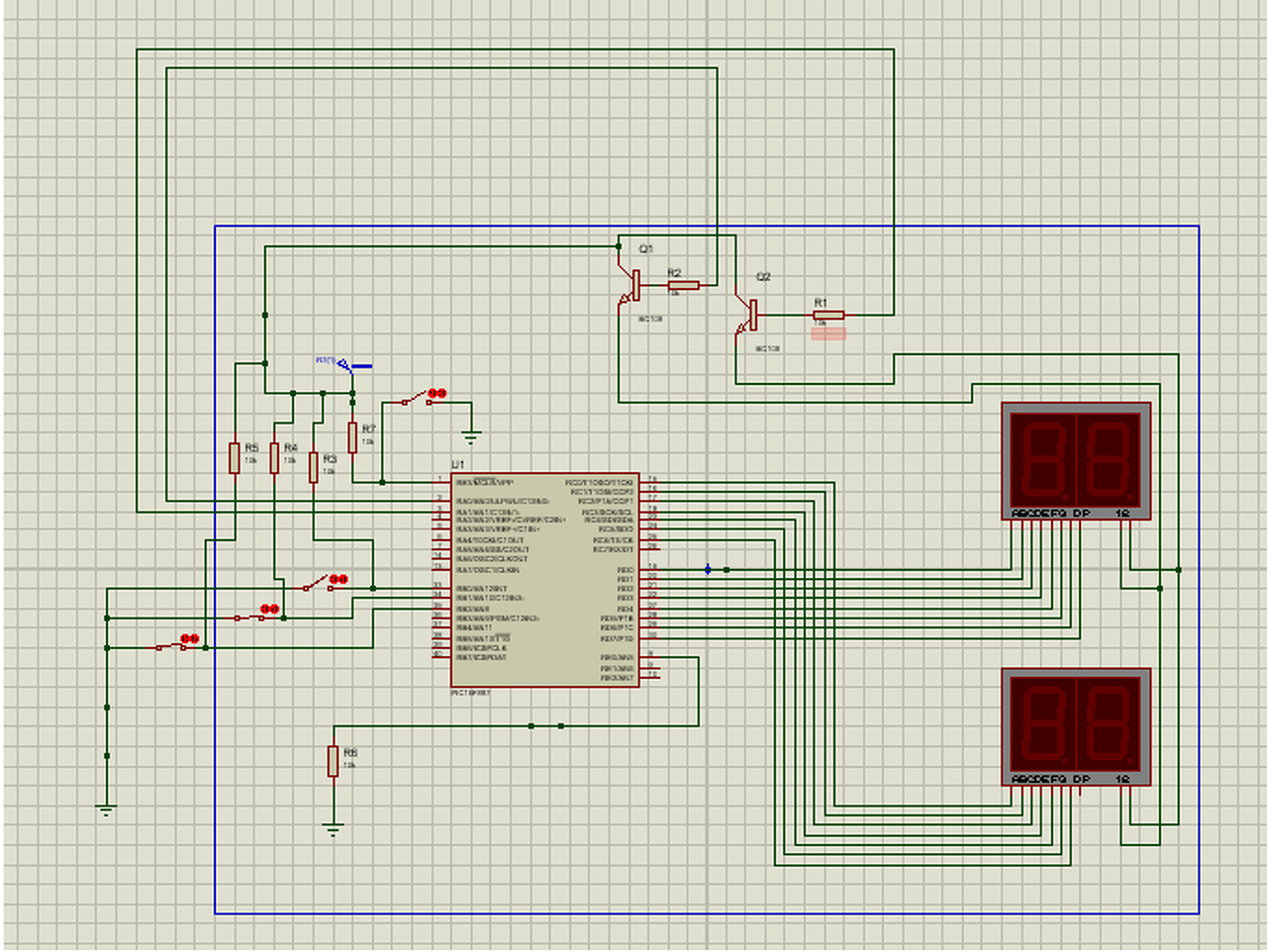Viewport: 1267px width, 952px height.
Task: Click resistor R3 in the schematic
Action: pos(314,467)
